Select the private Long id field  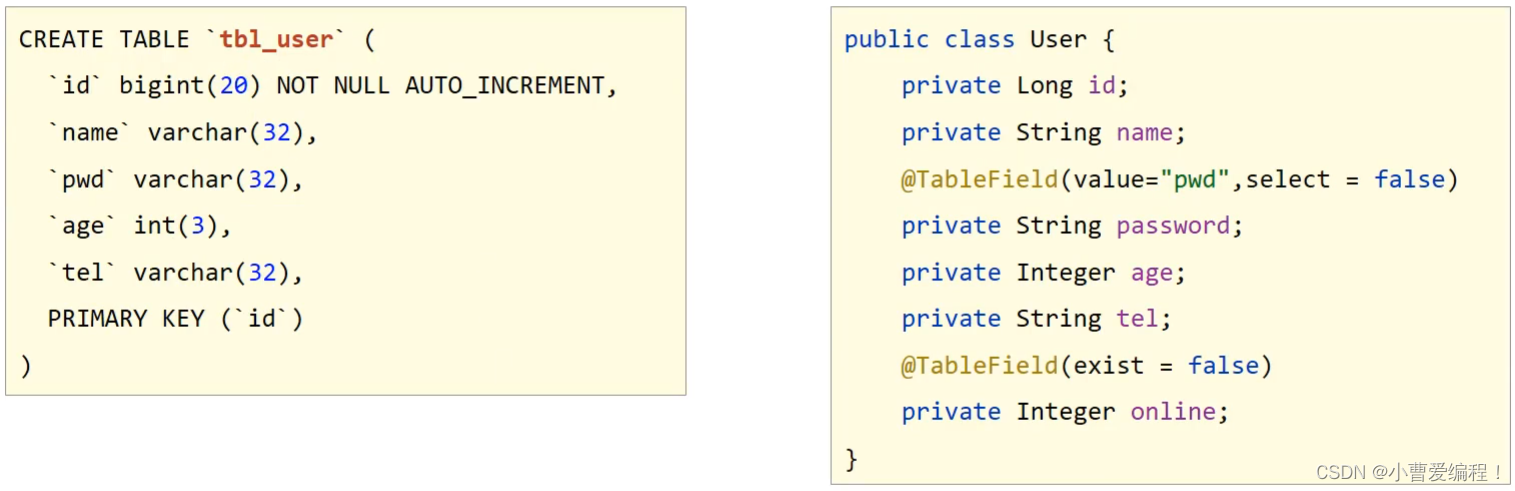[1015, 86]
